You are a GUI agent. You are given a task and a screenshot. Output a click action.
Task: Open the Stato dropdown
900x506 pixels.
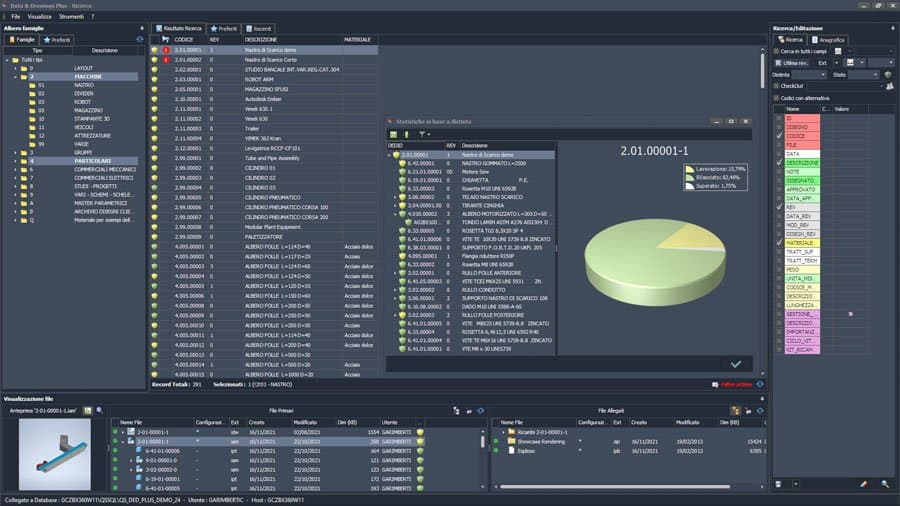(x=864, y=75)
